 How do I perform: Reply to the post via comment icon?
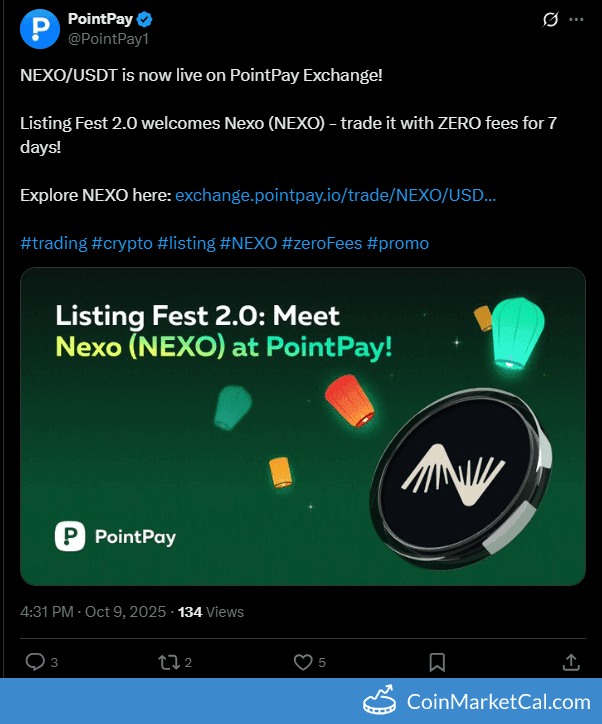tap(35, 661)
